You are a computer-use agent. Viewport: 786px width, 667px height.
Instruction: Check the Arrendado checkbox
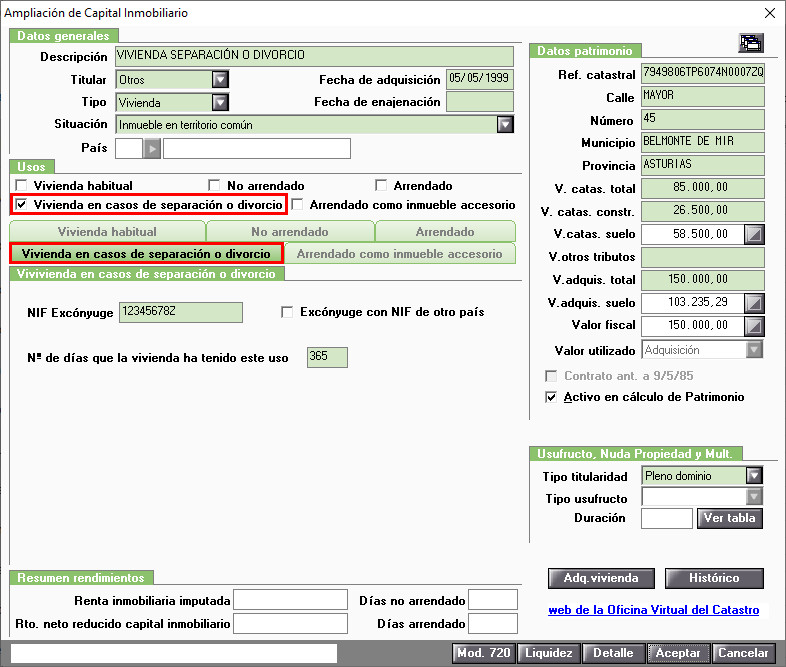pyautogui.click(x=381, y=185)
